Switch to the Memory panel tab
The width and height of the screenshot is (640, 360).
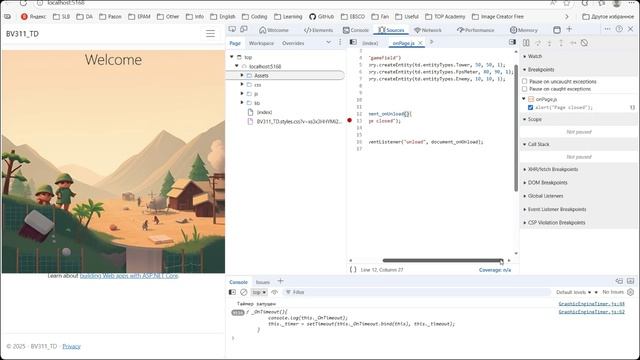[x=524, y=30]
